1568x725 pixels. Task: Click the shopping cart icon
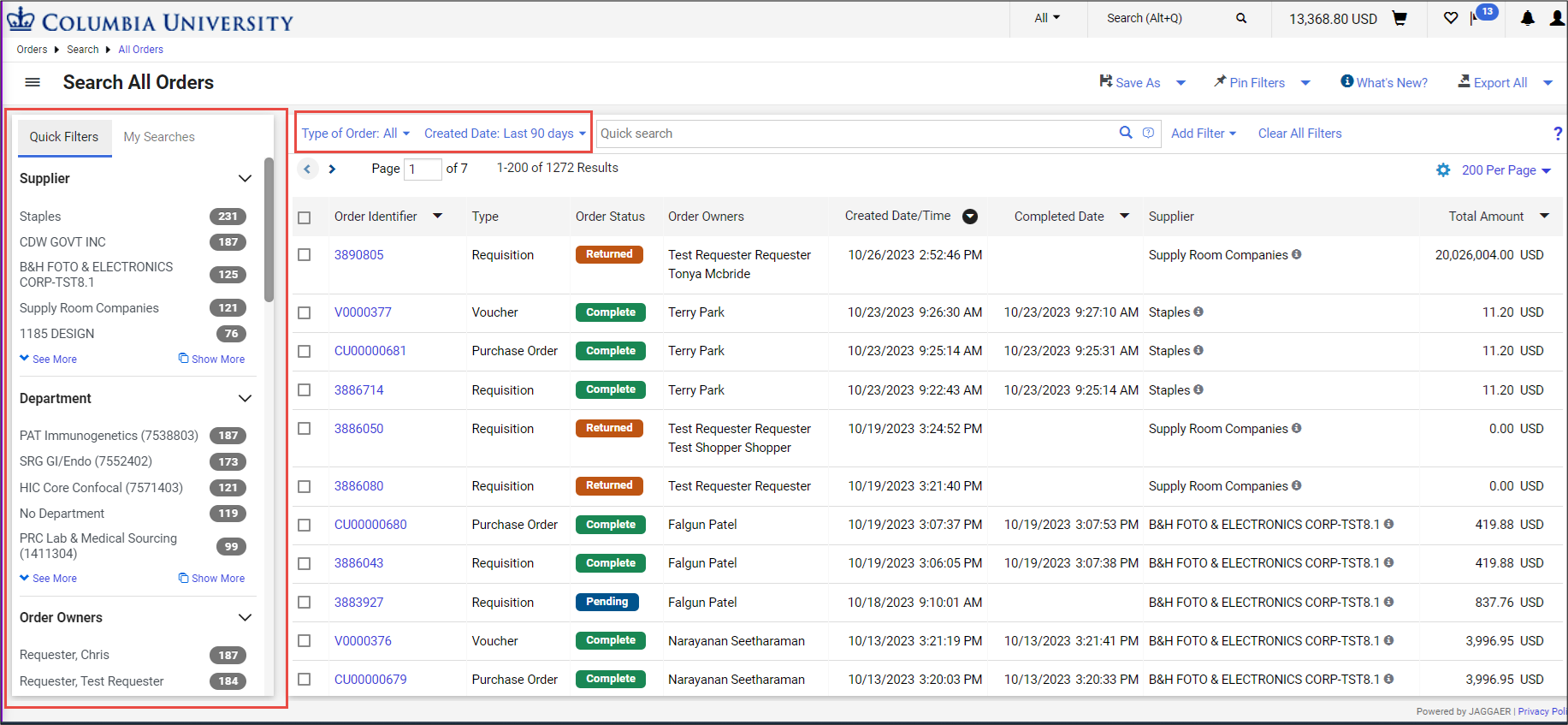(x=1399, y=18)
